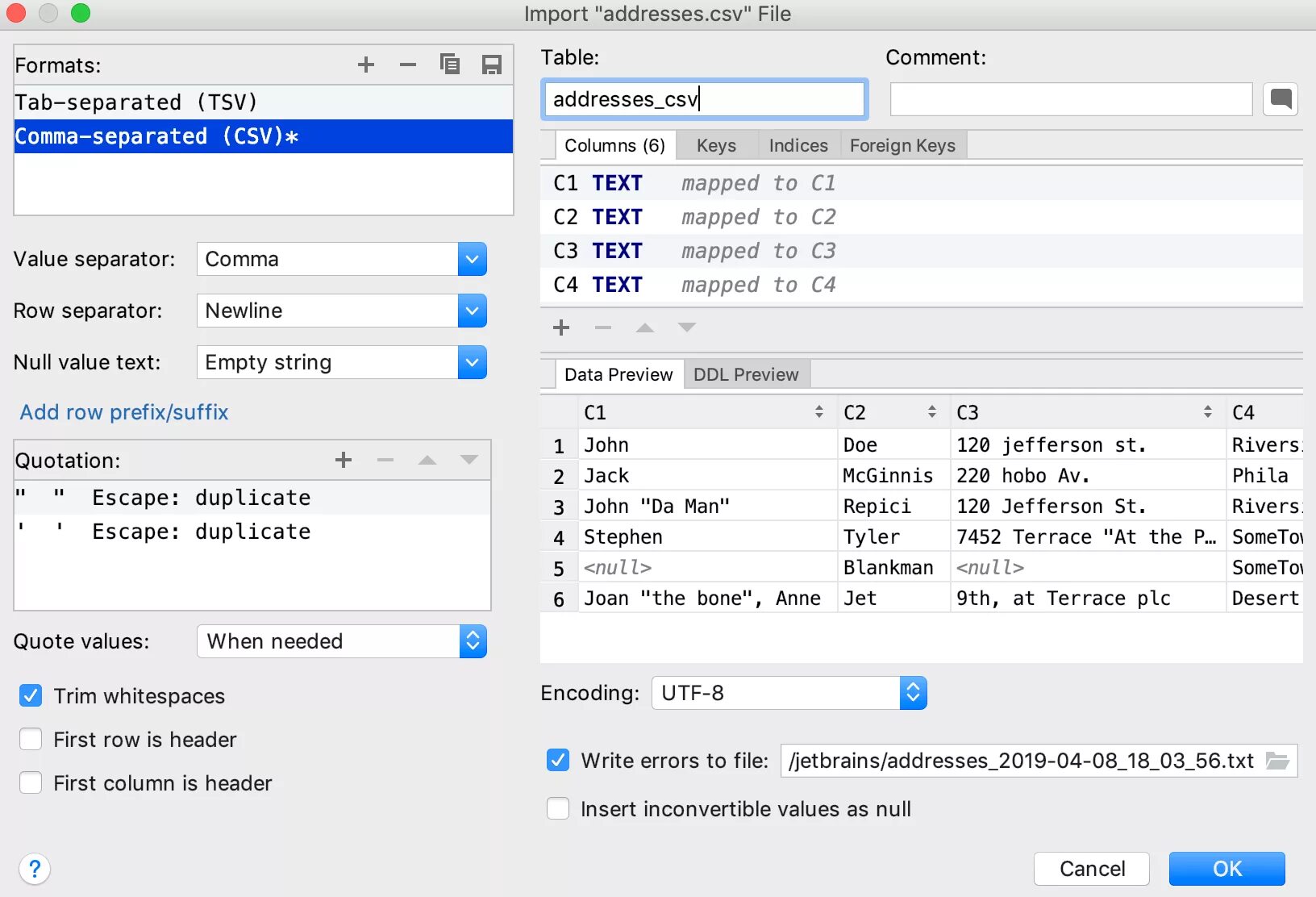This screenshot has width=1316, height=897.
Task: Open the help question mark icon
Action: (35, 869)
